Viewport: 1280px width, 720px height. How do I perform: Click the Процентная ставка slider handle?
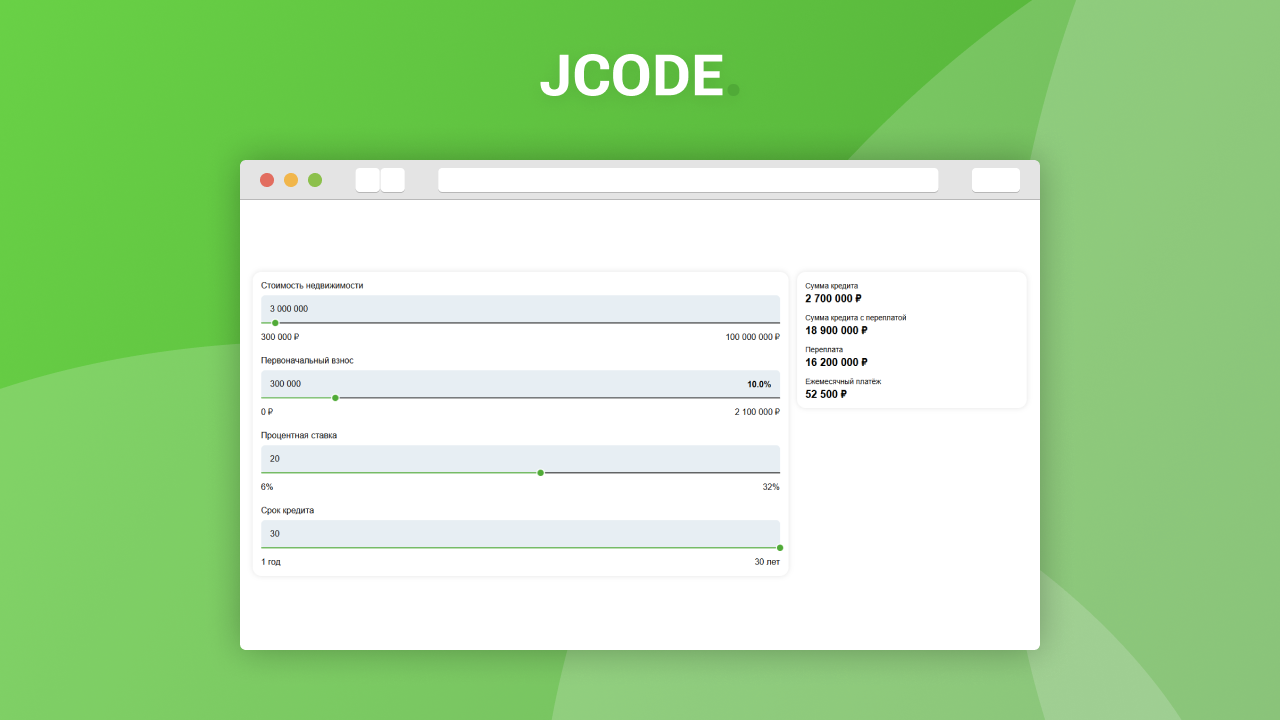click(541, 473)
